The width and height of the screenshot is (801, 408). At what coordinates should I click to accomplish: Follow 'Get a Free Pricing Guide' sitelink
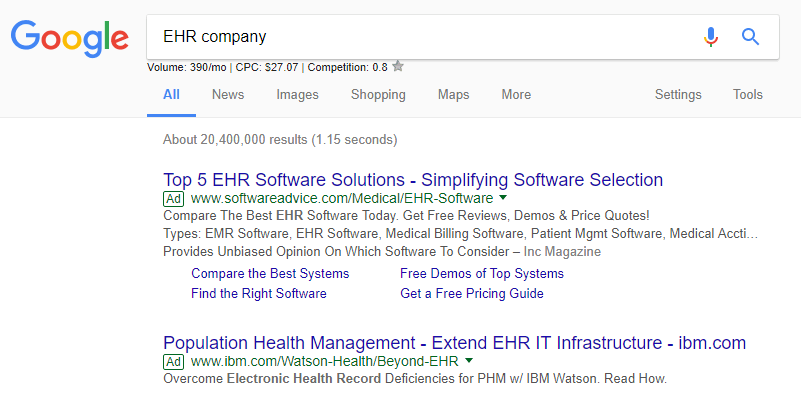472,294
